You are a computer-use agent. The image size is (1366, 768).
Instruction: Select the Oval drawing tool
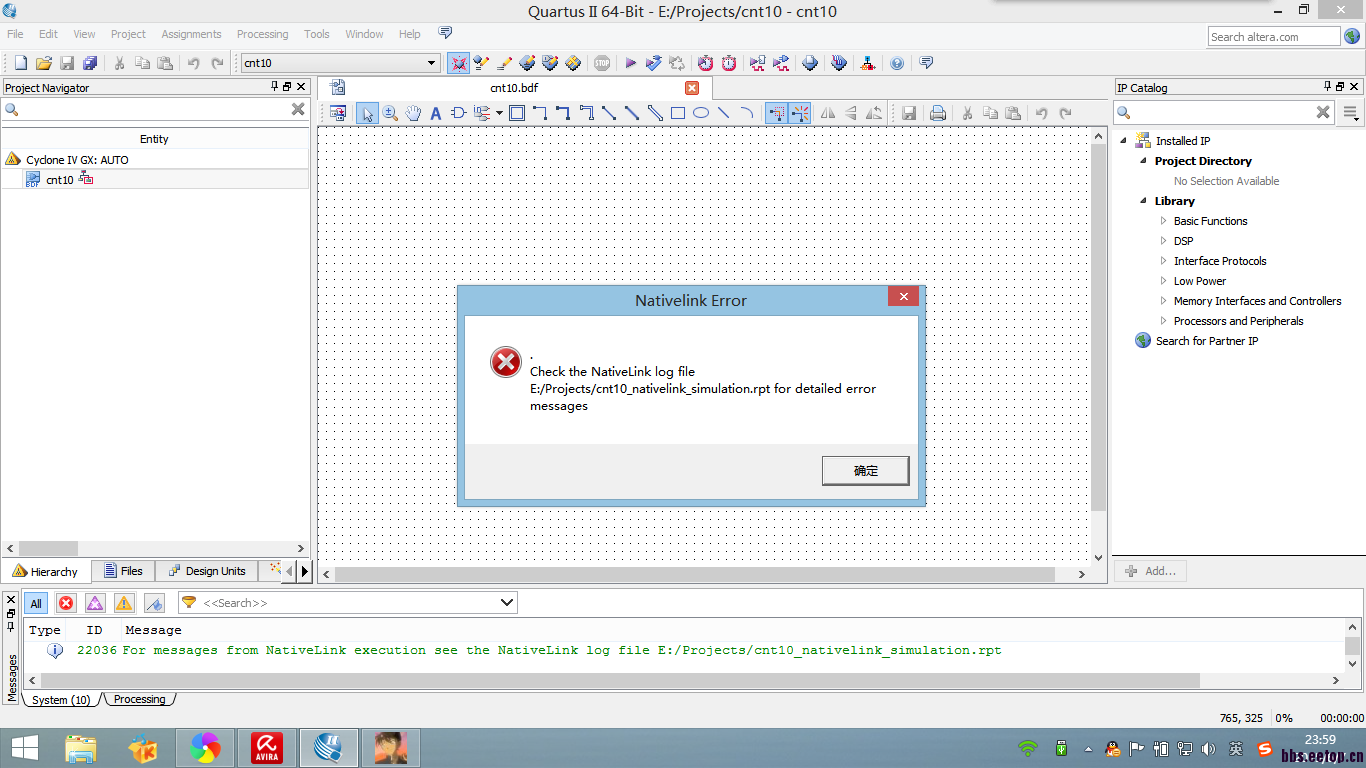pyautogui.click(x=701, y=113)
